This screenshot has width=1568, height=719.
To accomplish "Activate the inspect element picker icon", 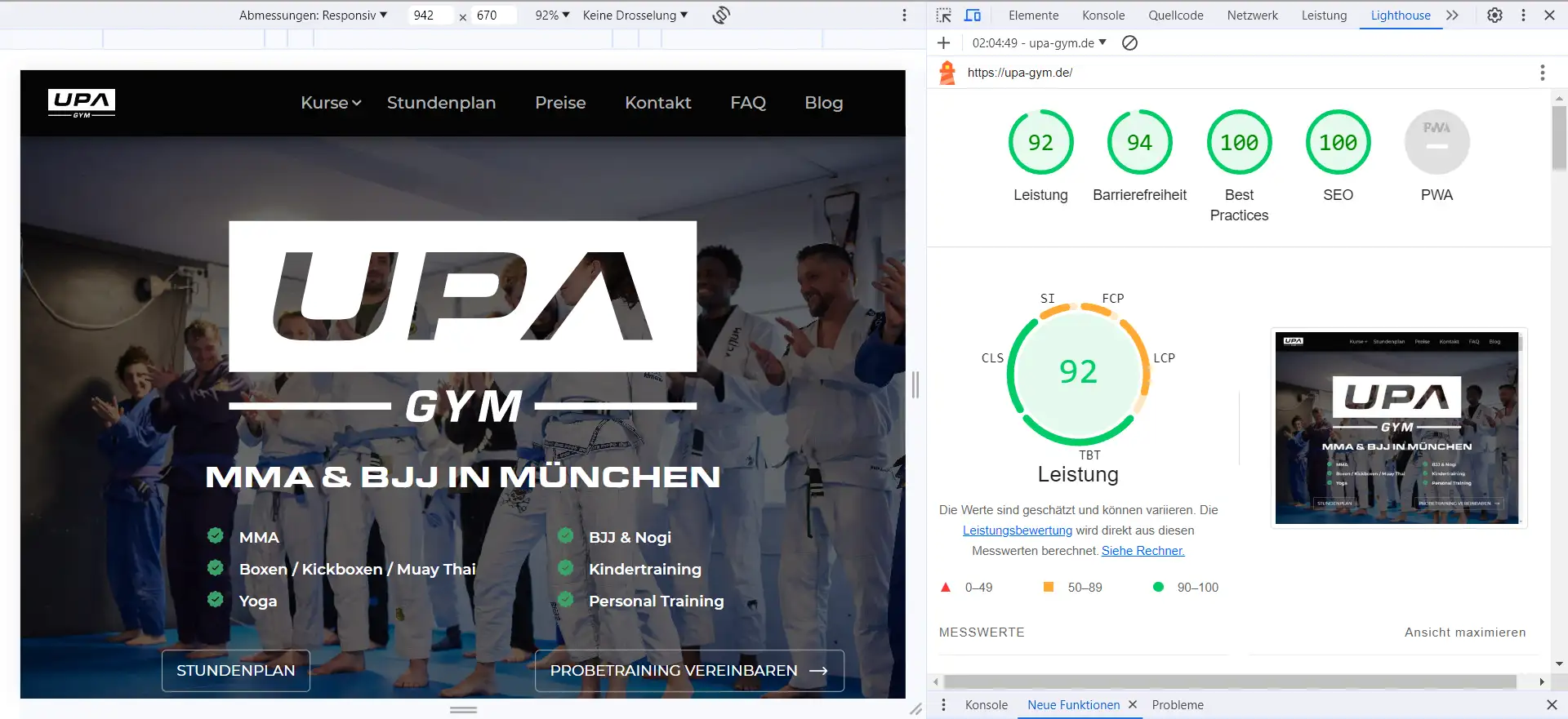I will tap(944, 16).
